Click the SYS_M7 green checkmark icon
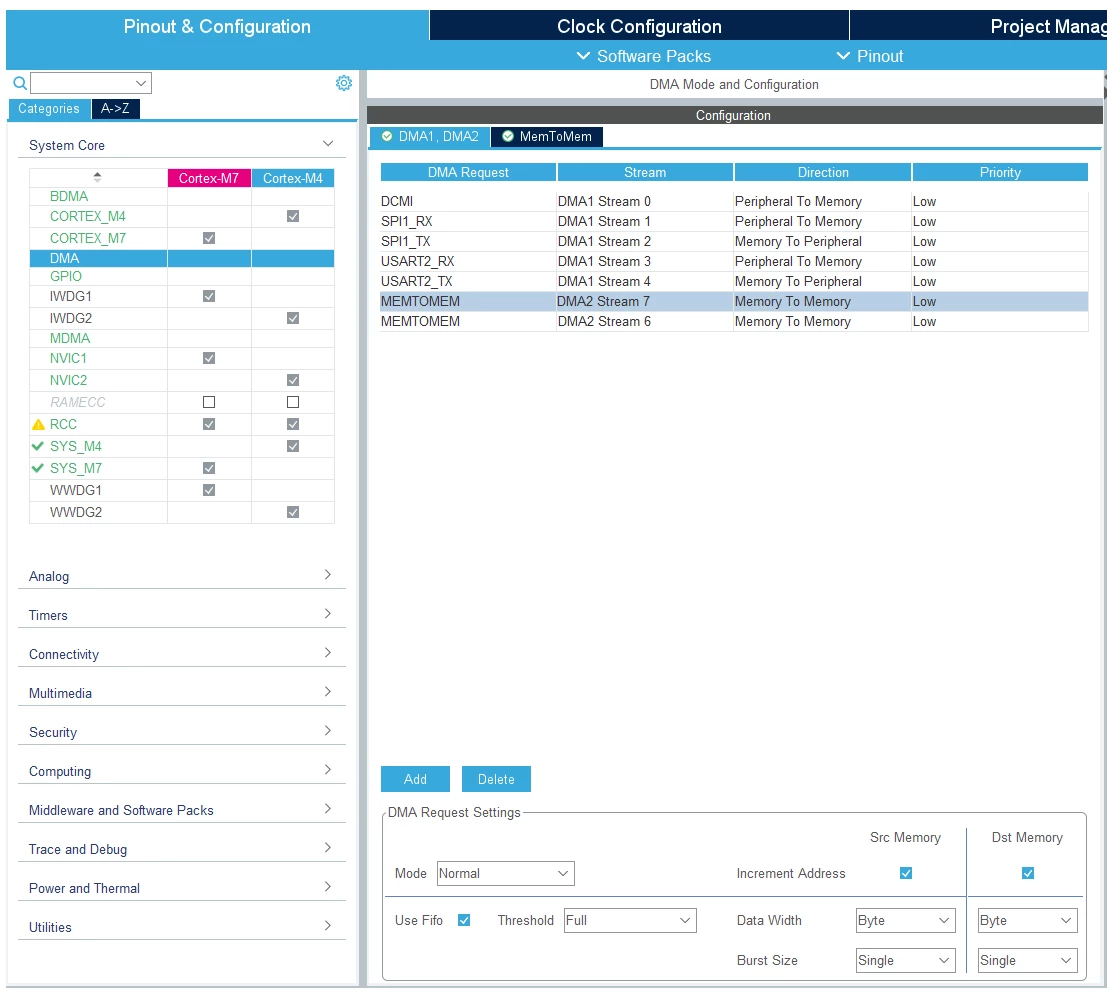Viewport: 1107px width, 993px height. click(38, 468)
